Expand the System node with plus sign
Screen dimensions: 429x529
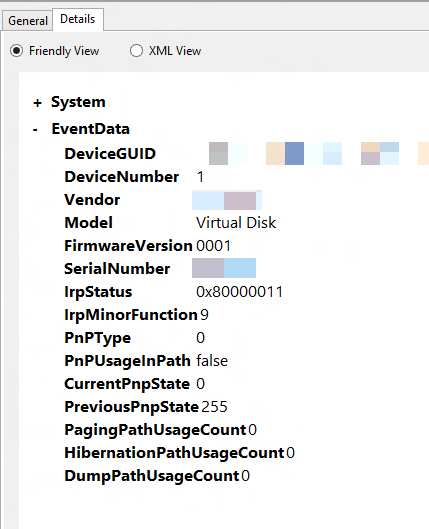37,103
